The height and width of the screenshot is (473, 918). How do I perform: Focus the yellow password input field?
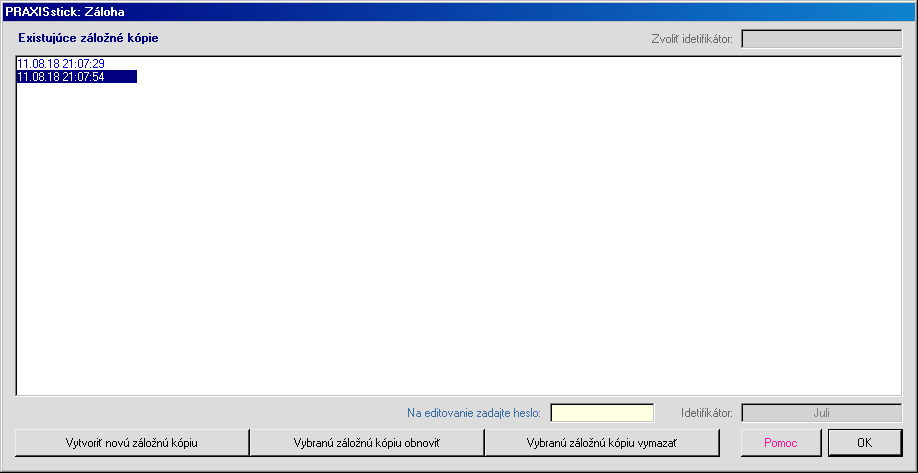602,413
